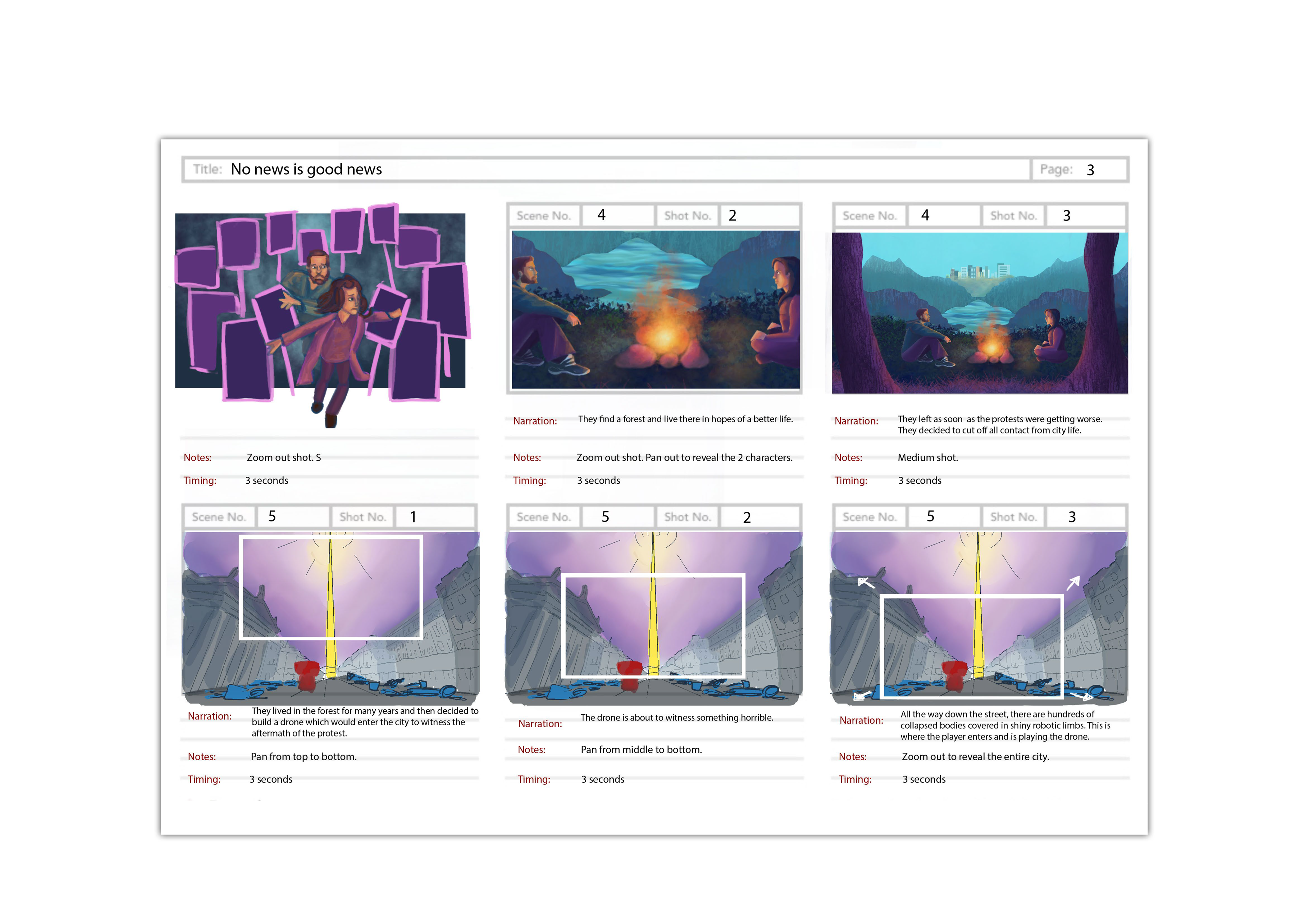Click narration "They left as soon as the protests"
The width and height of the screenshot is (1307, 924).
point(1000,425)
